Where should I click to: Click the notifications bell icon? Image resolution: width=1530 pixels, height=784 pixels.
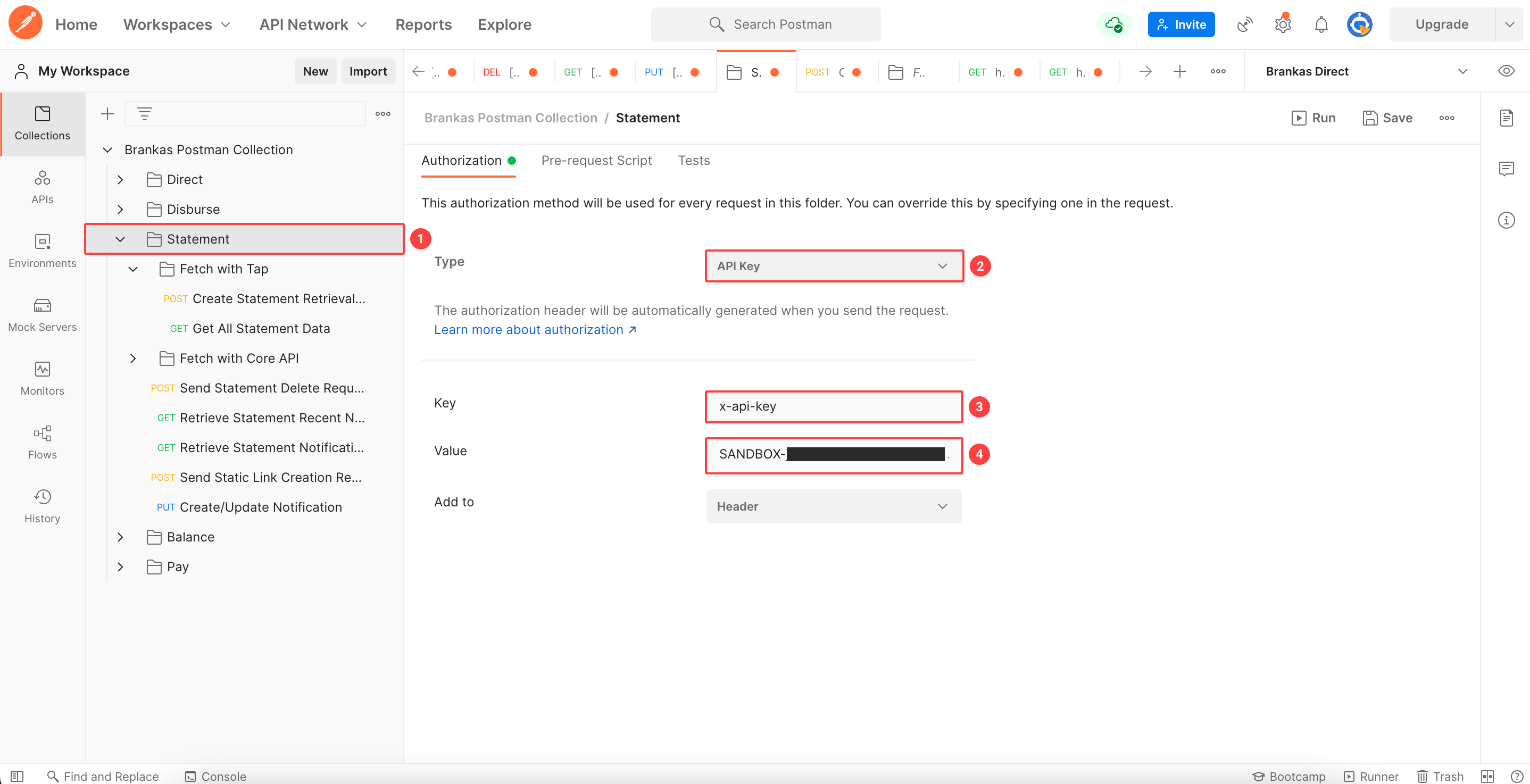[1321, 24]
